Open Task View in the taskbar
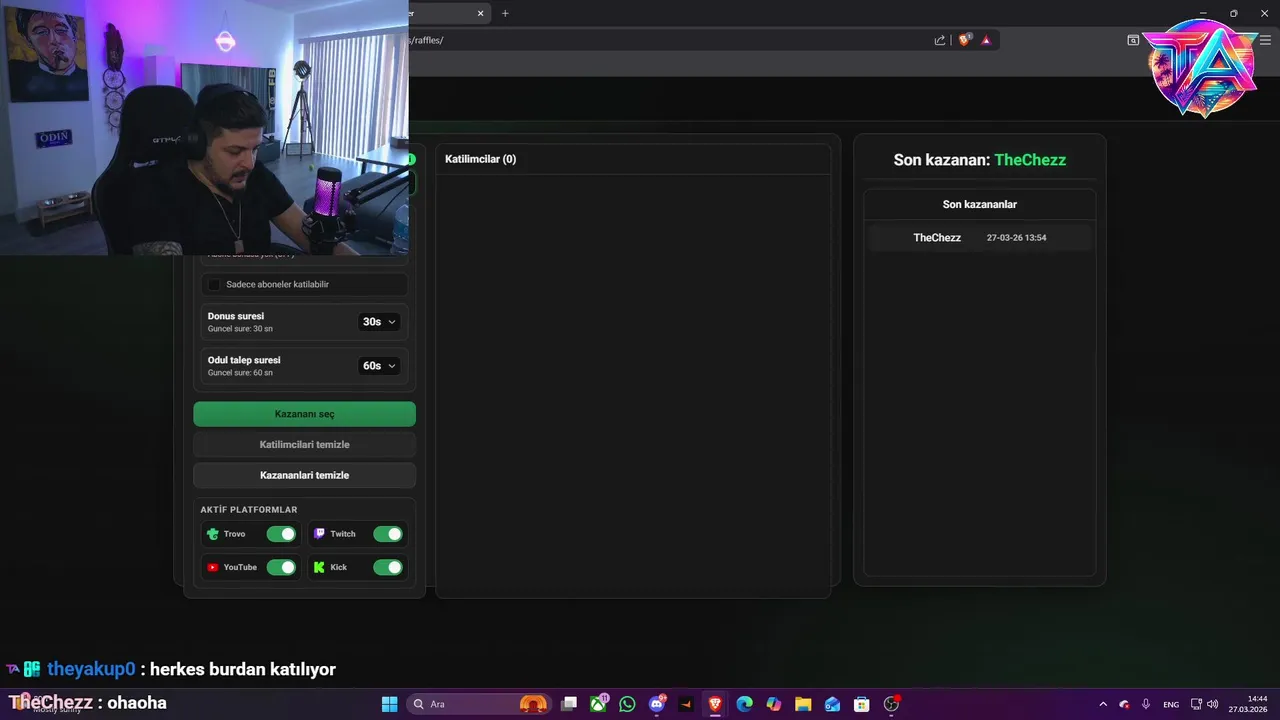The height and width of the screenshot is (720, 1280). pyautogui.click(x=569, y=704)
